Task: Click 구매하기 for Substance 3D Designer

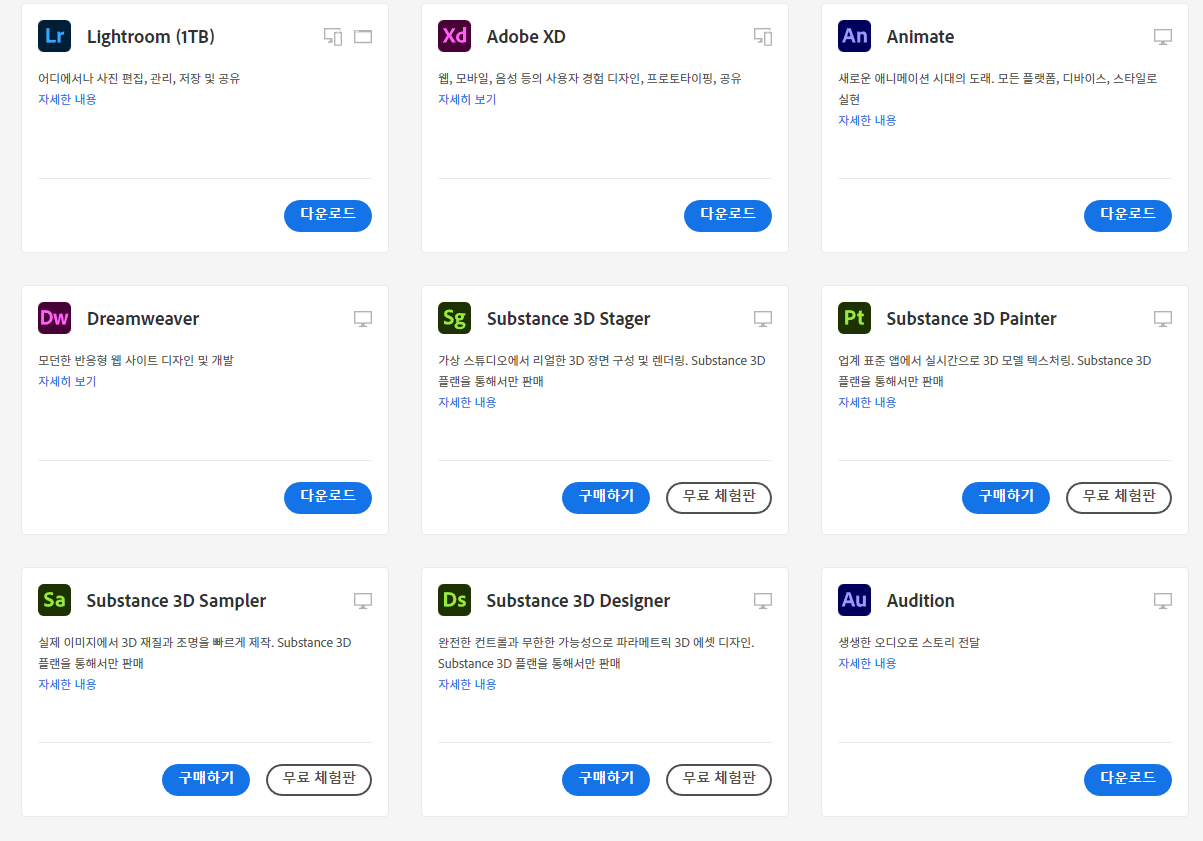Action: [606, 779]
